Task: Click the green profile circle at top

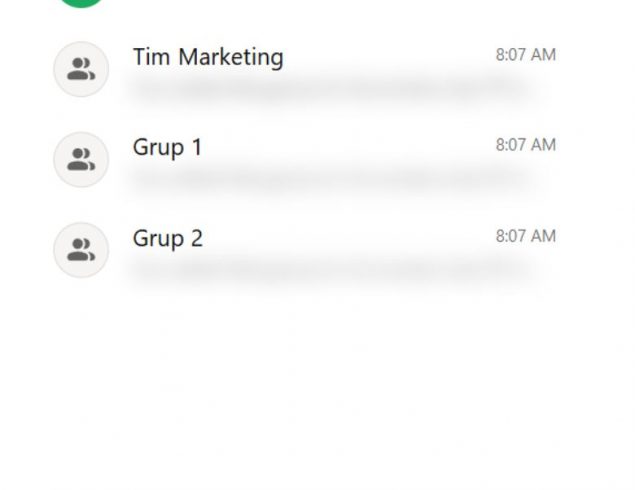Action: (81, 3)
